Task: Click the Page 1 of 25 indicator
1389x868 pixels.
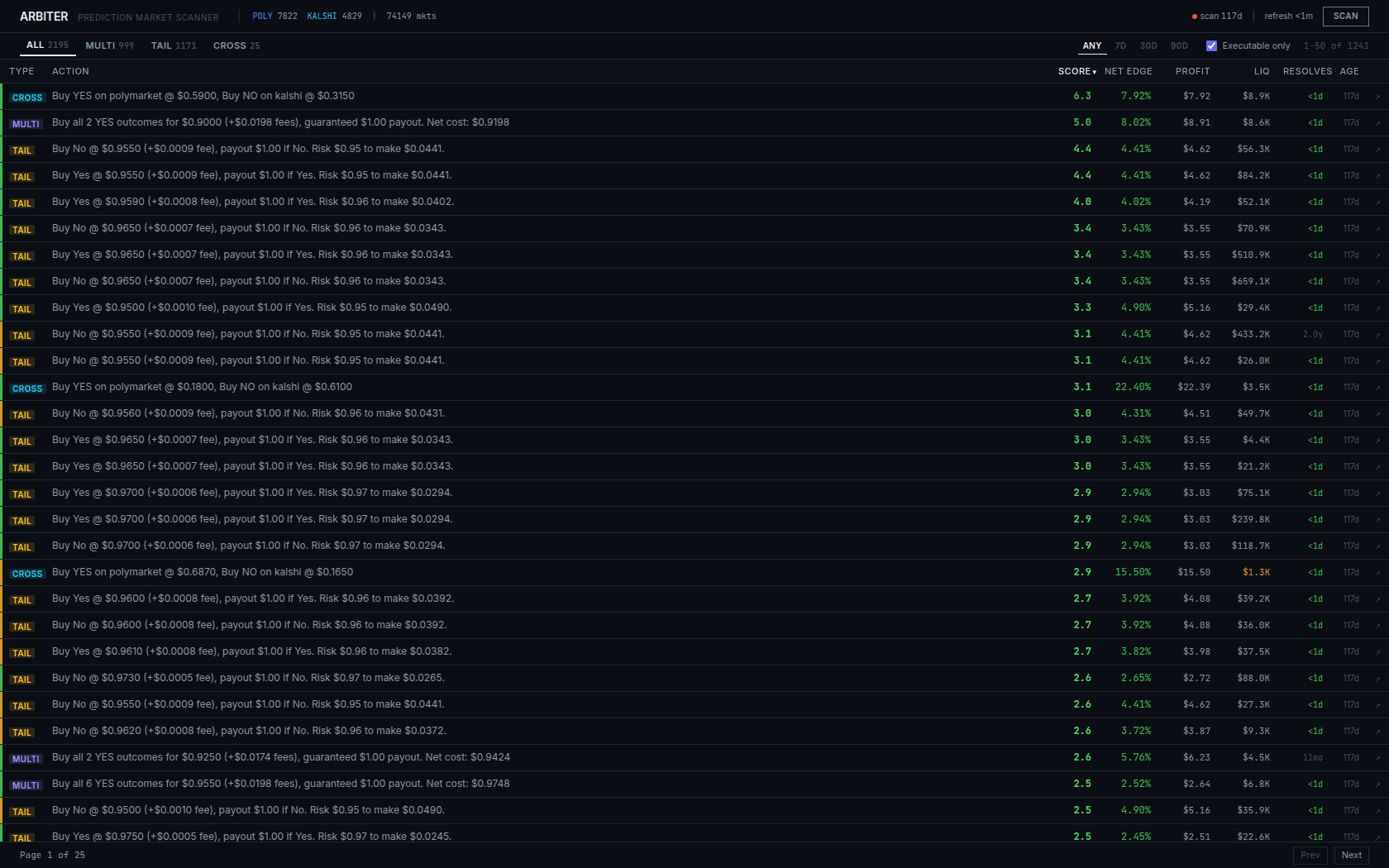Action: coord(52,855)
